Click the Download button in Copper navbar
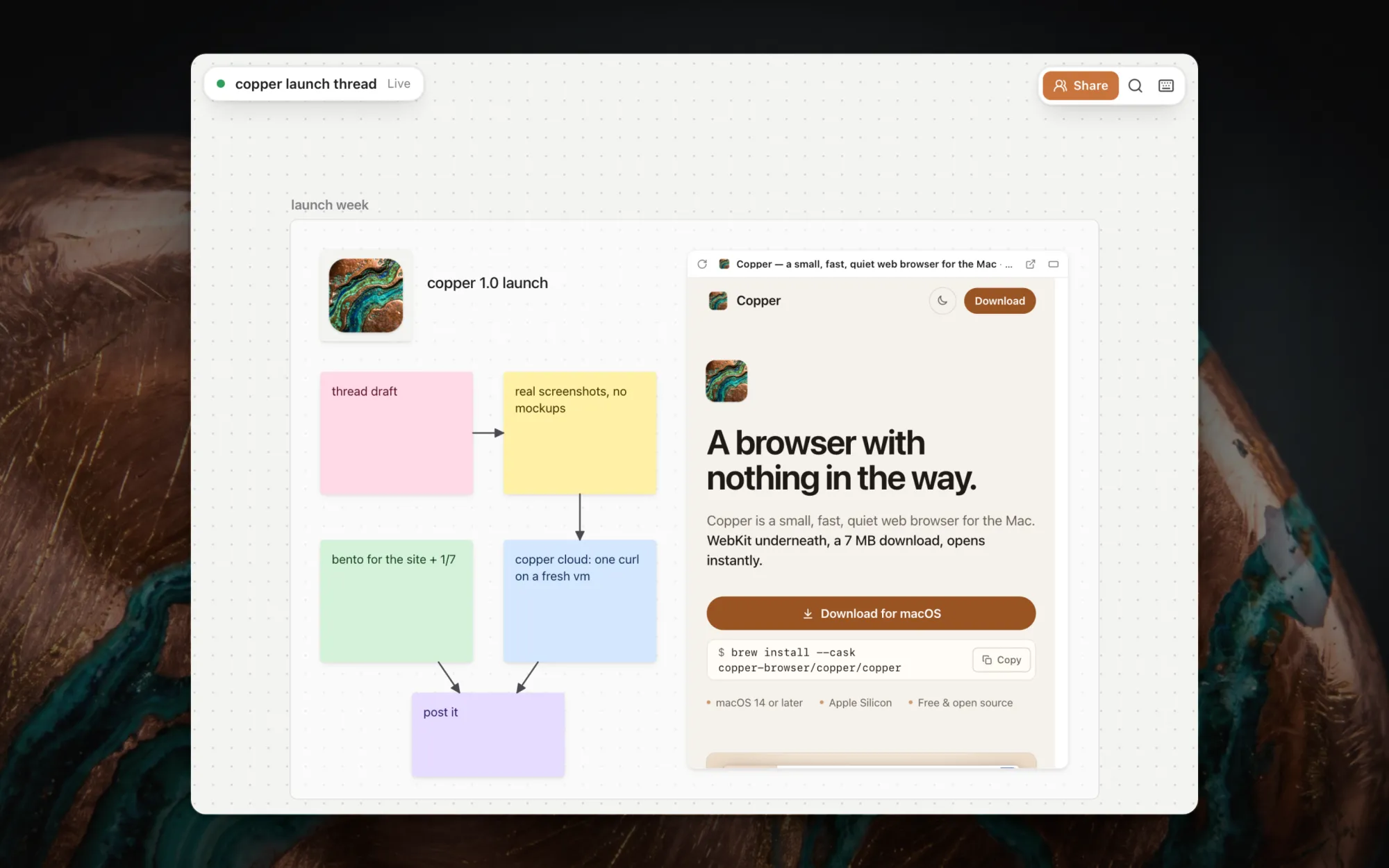Image resolution: width=1389 pixels, height=868 pixels. tap(999, 301)
